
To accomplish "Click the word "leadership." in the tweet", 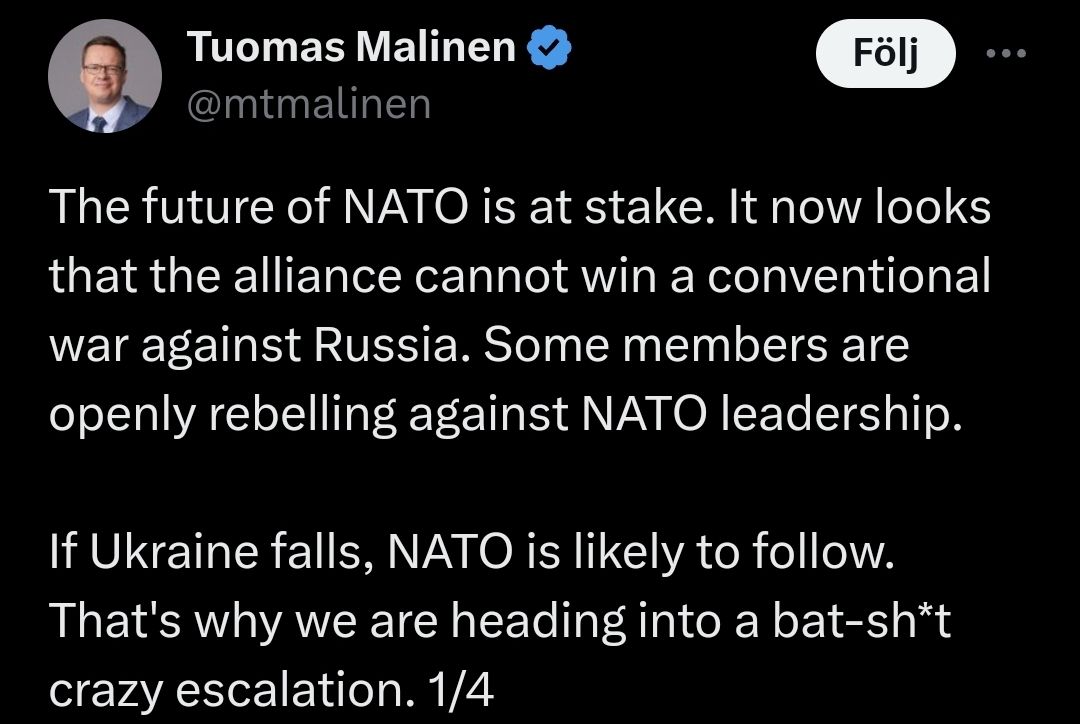I will (841, 415).
